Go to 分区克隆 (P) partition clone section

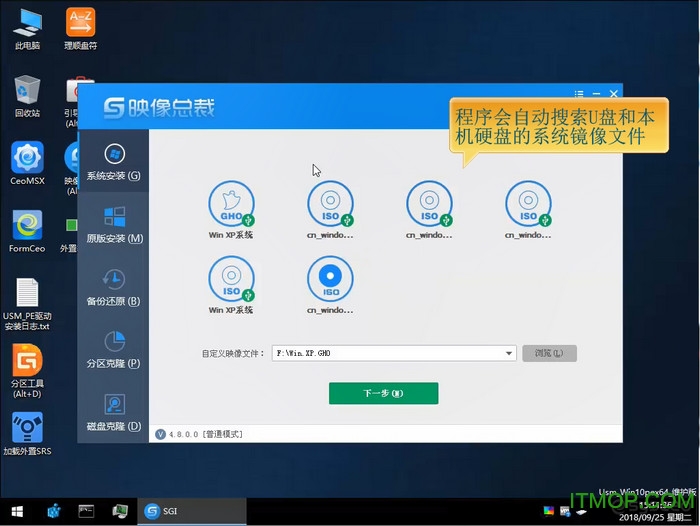click(113, 349)
